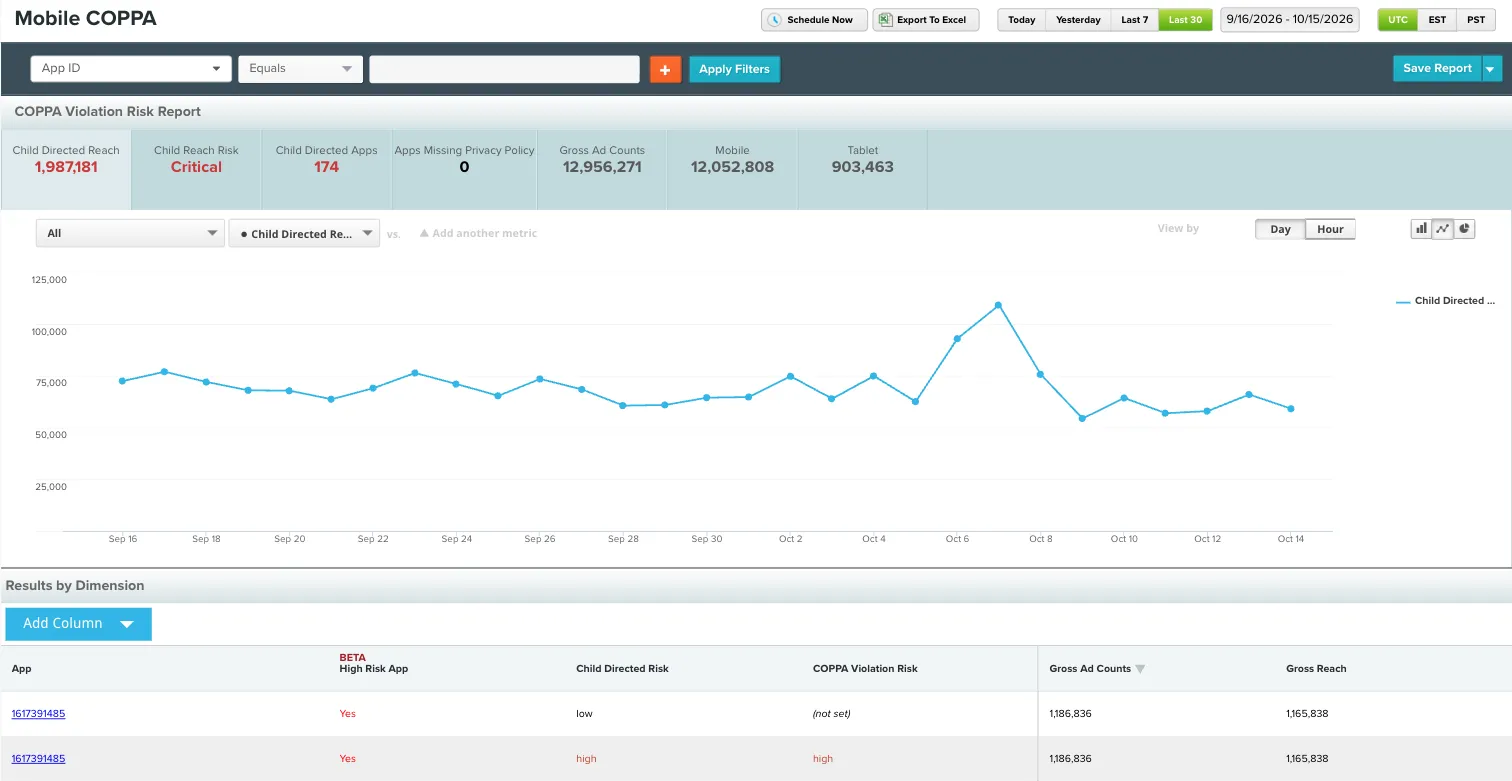Add a filter with the orange plus
This screenshot has height=781, width=1512.
(665, 69)
